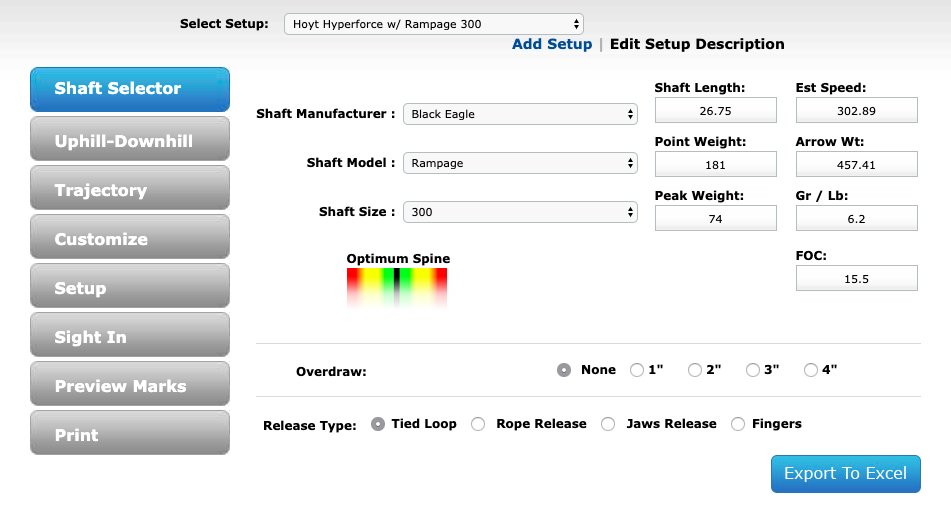The height and width of the screenshot is (505, 951).
Task: Click the Arrow Wt field
Action: click(856, 164)
